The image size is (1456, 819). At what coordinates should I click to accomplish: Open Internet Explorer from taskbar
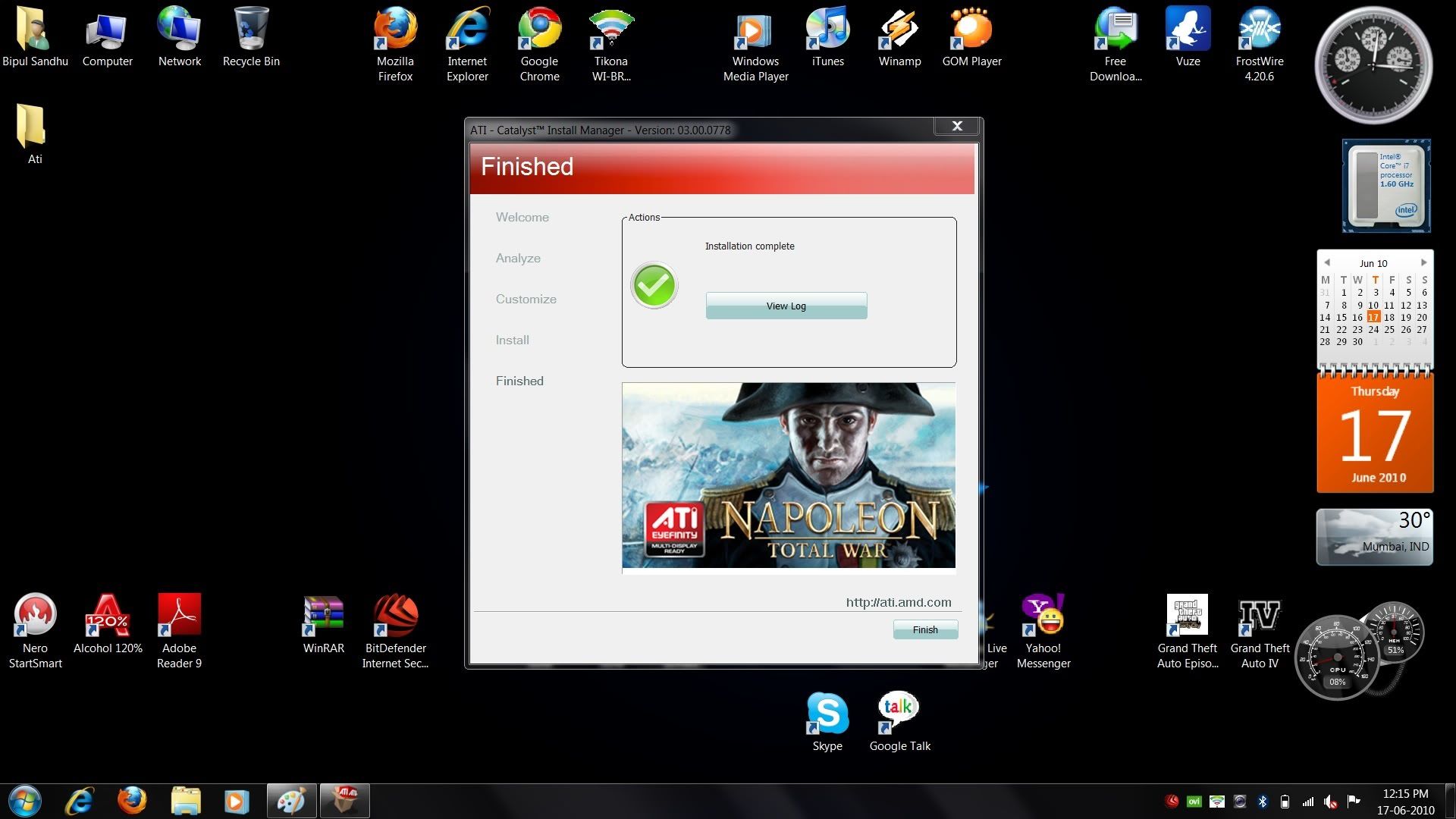[x=80, y=801]
